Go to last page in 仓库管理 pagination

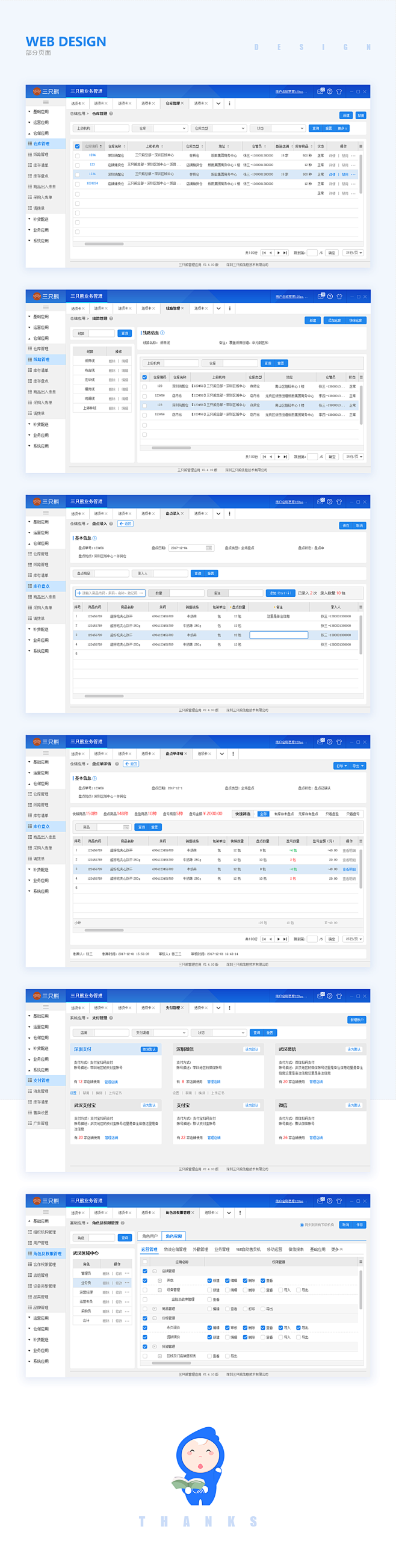[285, 253]
